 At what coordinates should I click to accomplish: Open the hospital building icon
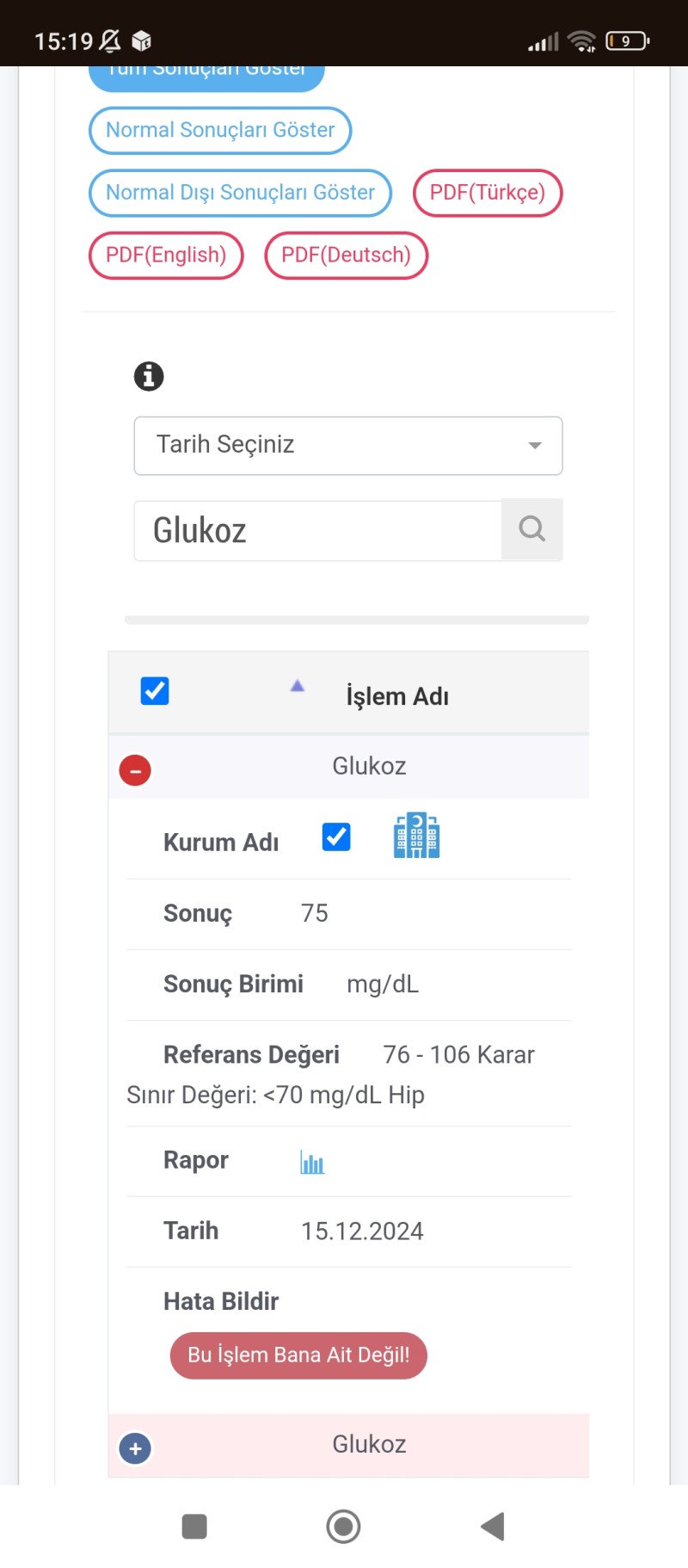(416, 836)
